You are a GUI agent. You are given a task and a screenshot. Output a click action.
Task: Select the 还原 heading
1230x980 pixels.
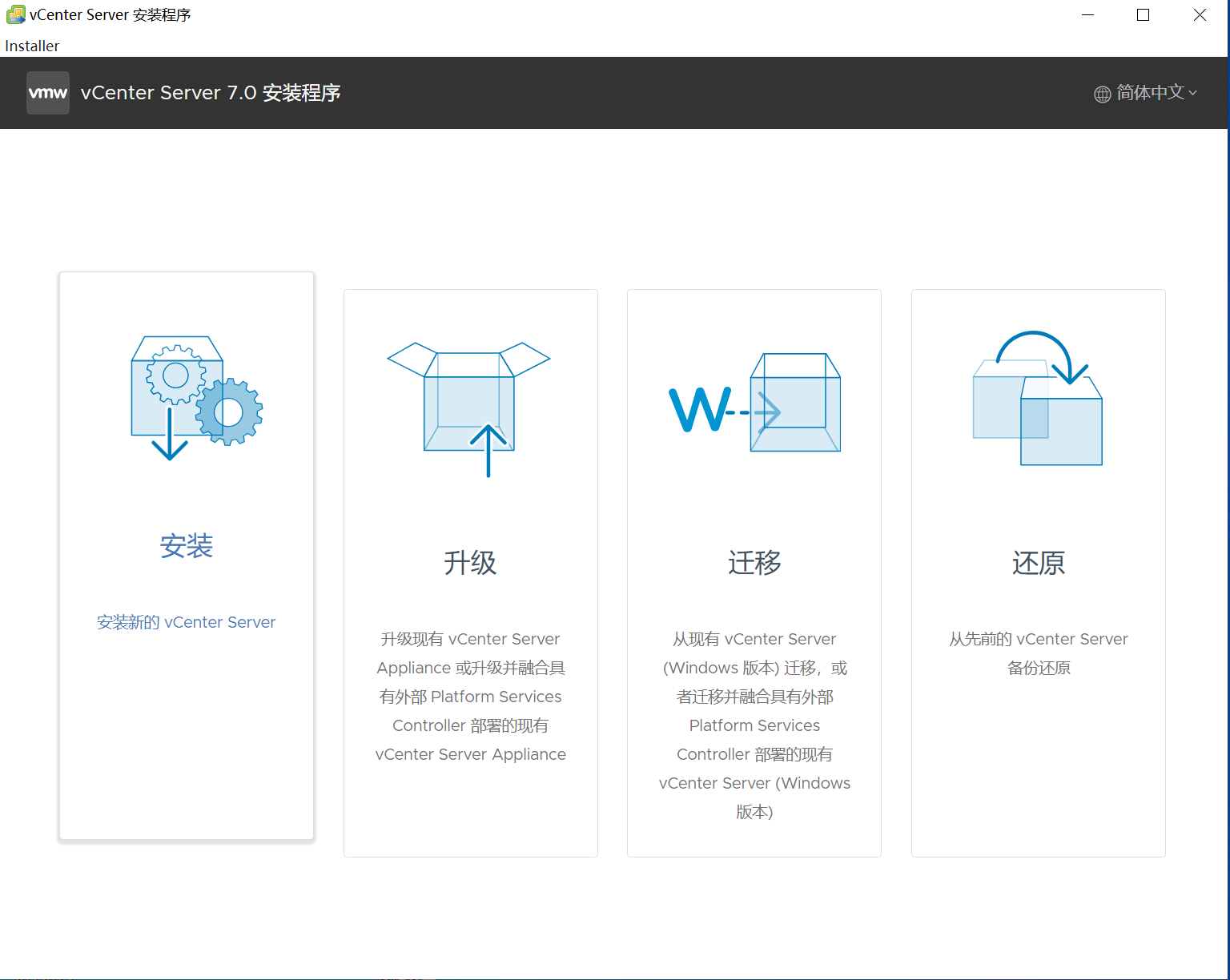point(1039,563)
